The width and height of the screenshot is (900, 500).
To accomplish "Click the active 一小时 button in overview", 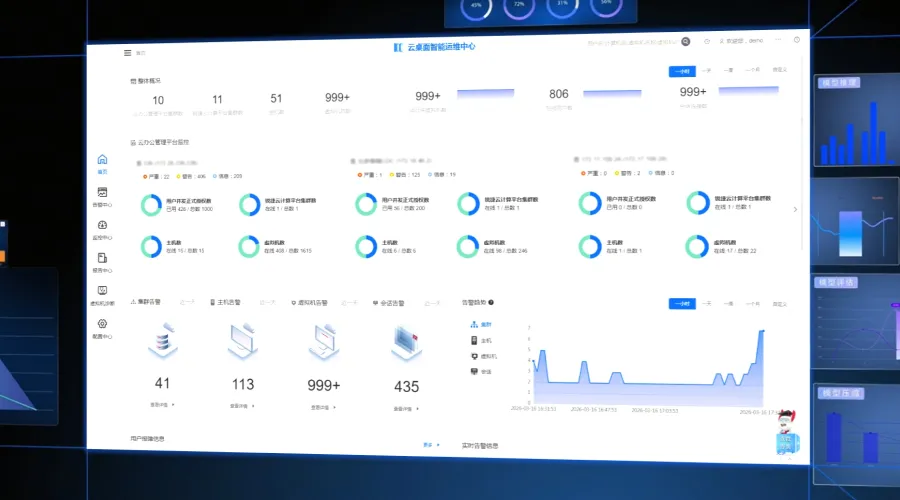I will 681,71.
